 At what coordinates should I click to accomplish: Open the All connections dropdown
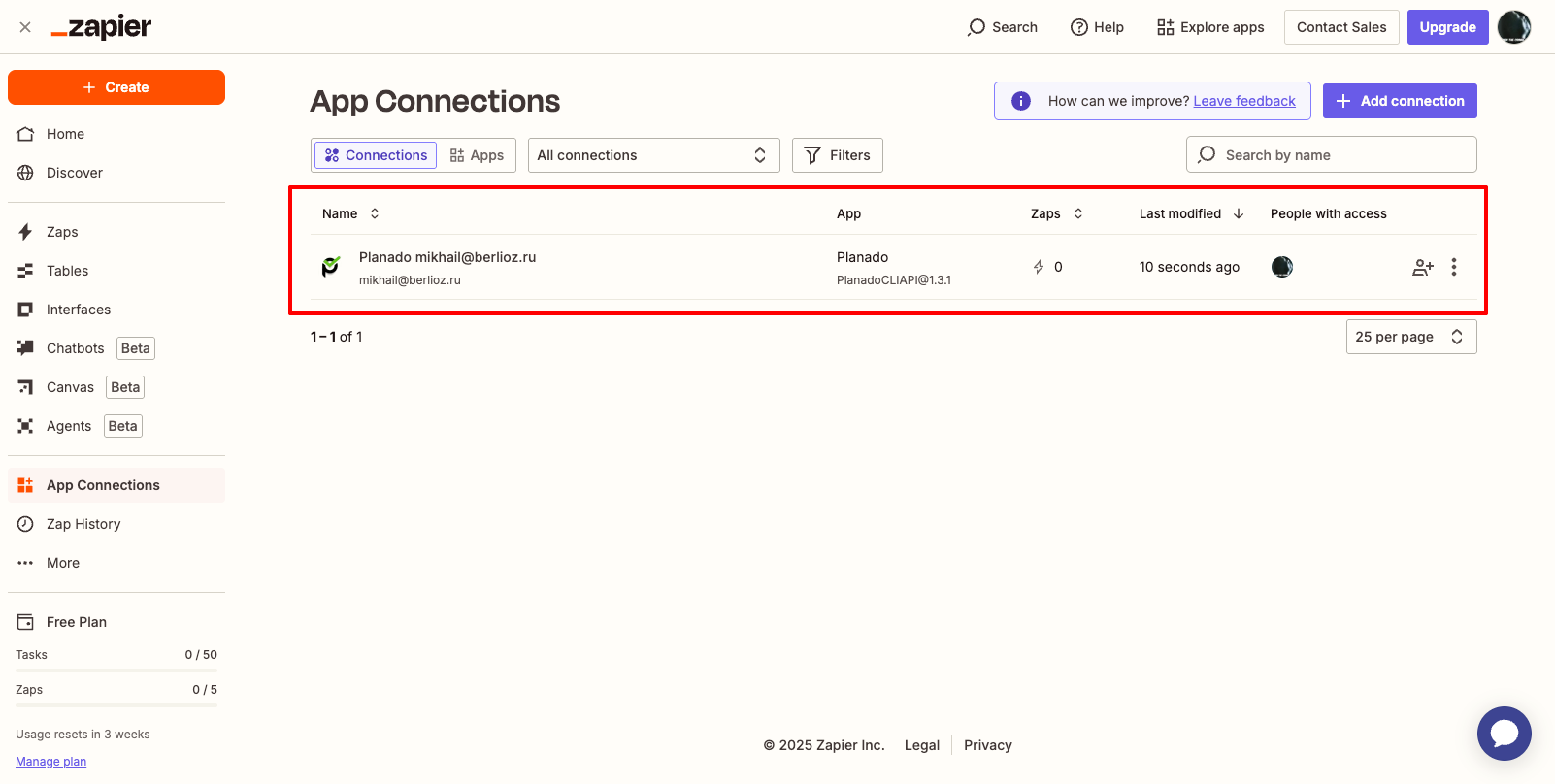pyautogui.click(x=654, y=155)
